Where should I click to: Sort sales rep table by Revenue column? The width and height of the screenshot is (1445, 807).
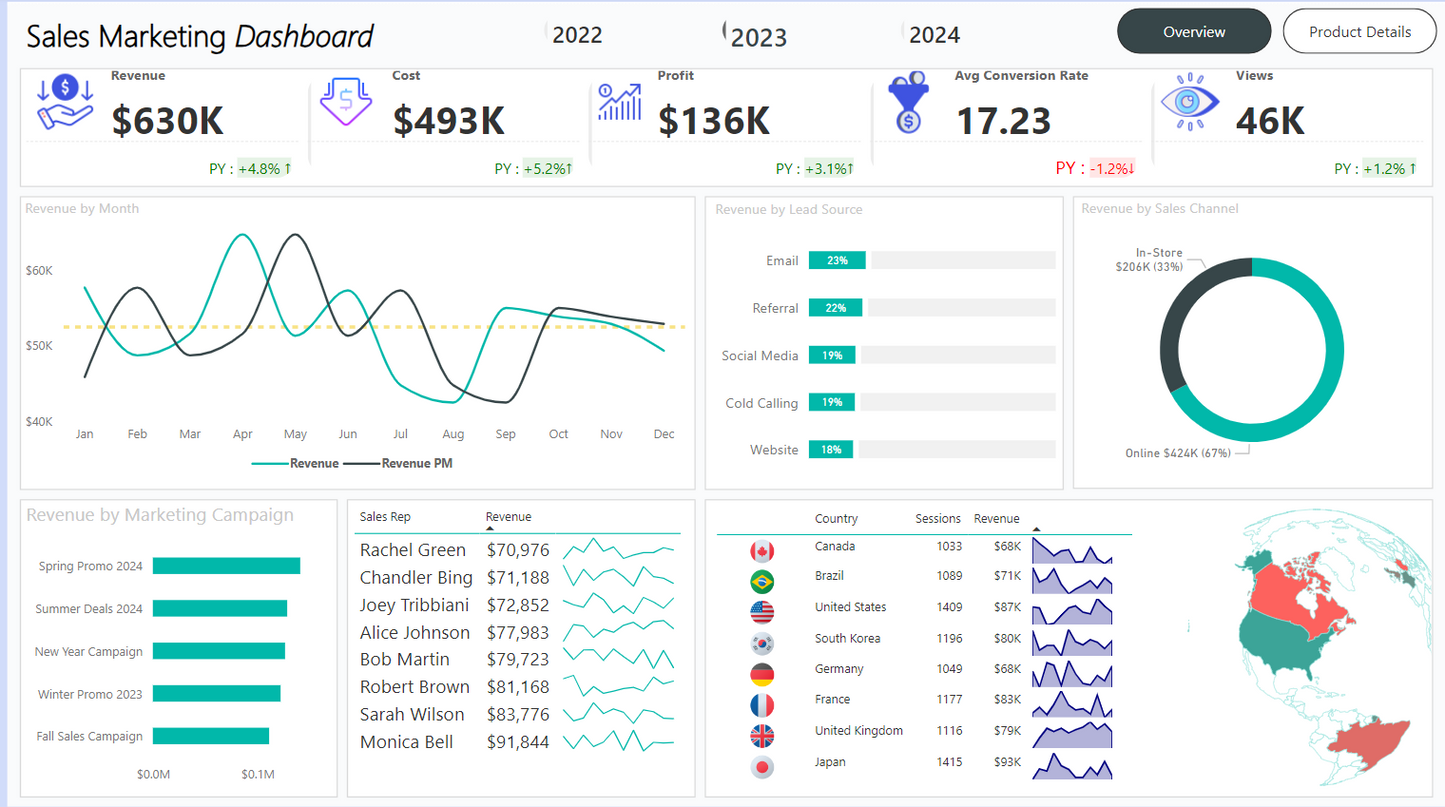[x=508, y=517]
